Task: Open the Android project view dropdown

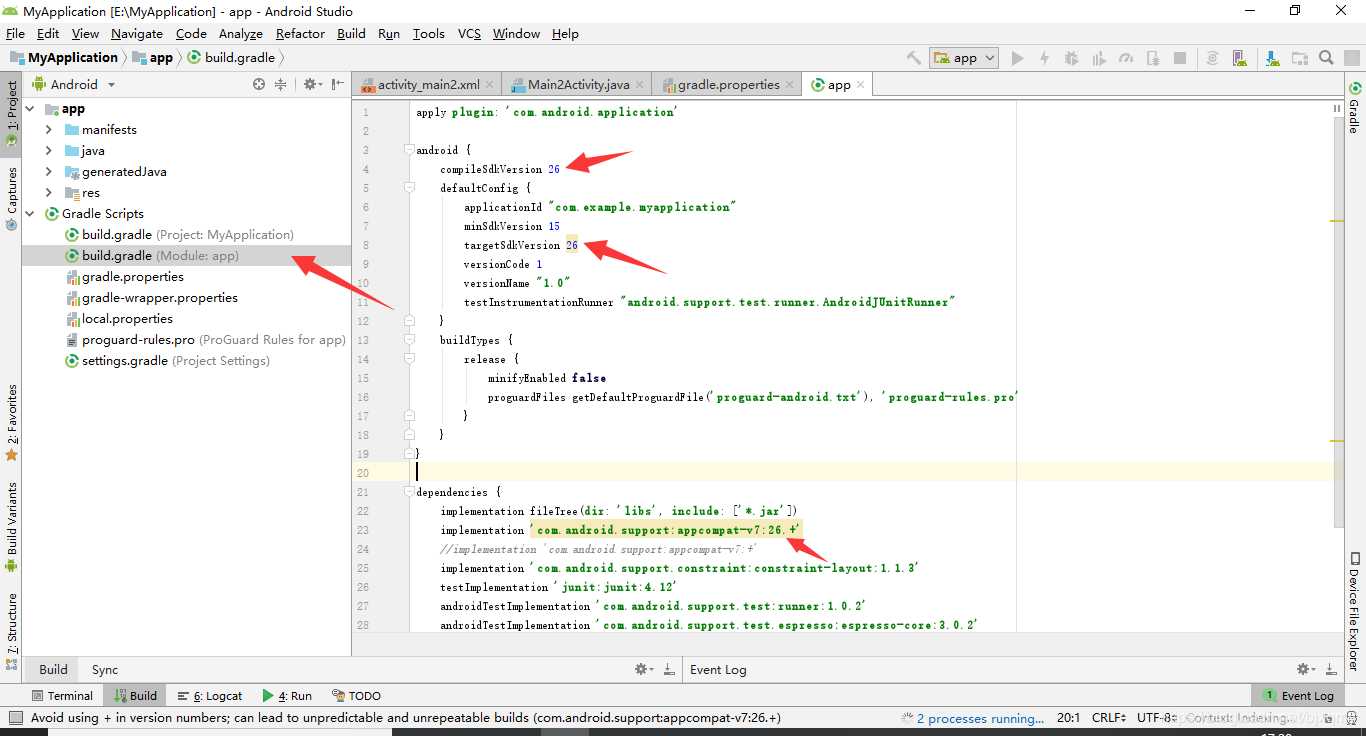Action: tap(74, 85)
